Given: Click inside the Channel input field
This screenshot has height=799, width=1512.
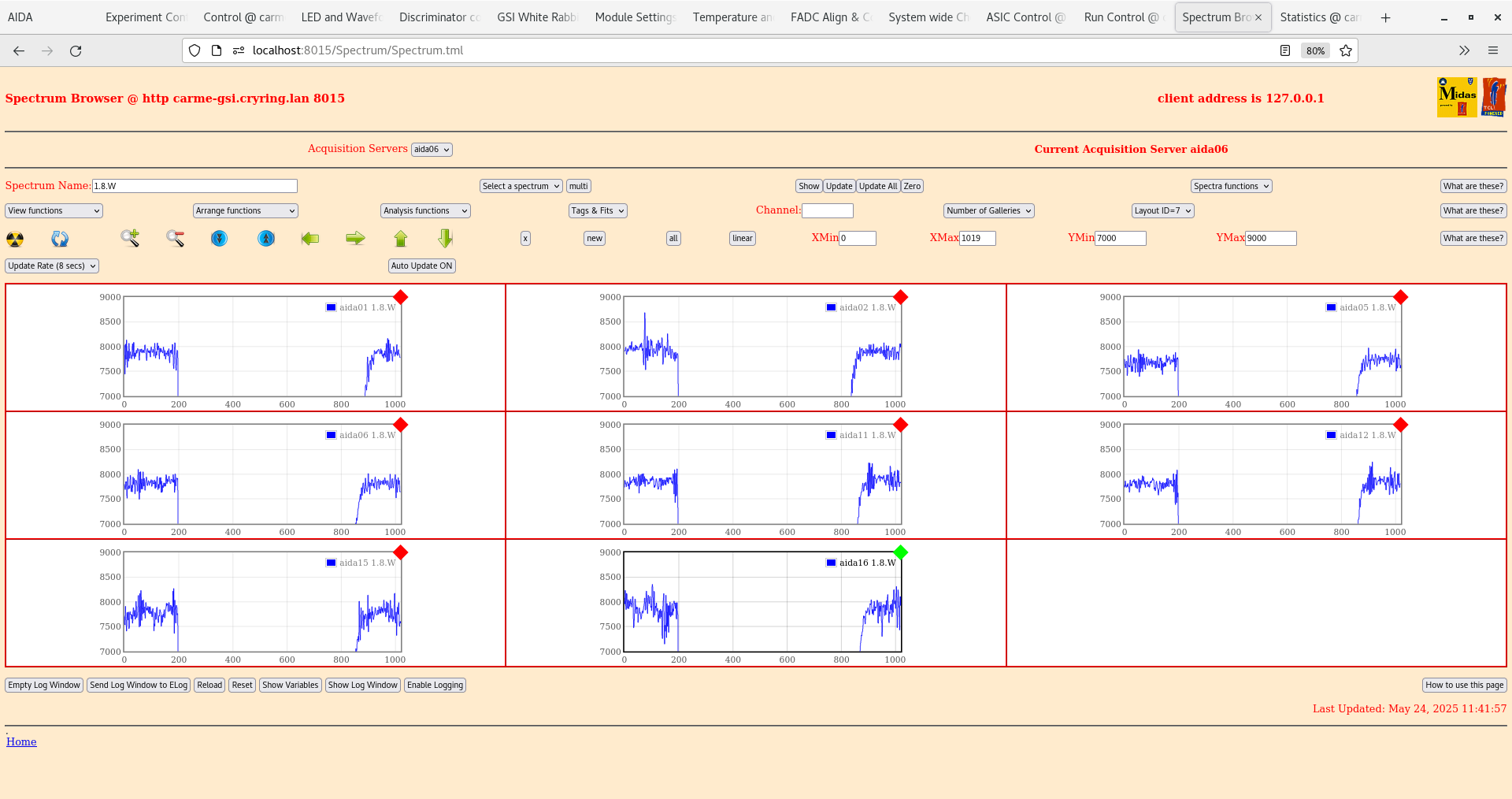Looking at the screenshot, I should (x=828, y=210).
